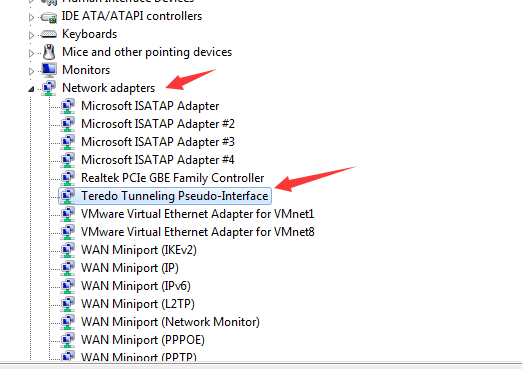This screenshot has height=369, width=522.
Task: Select WAN Miniport (Network Monitor)
Action: click(170, 322)
